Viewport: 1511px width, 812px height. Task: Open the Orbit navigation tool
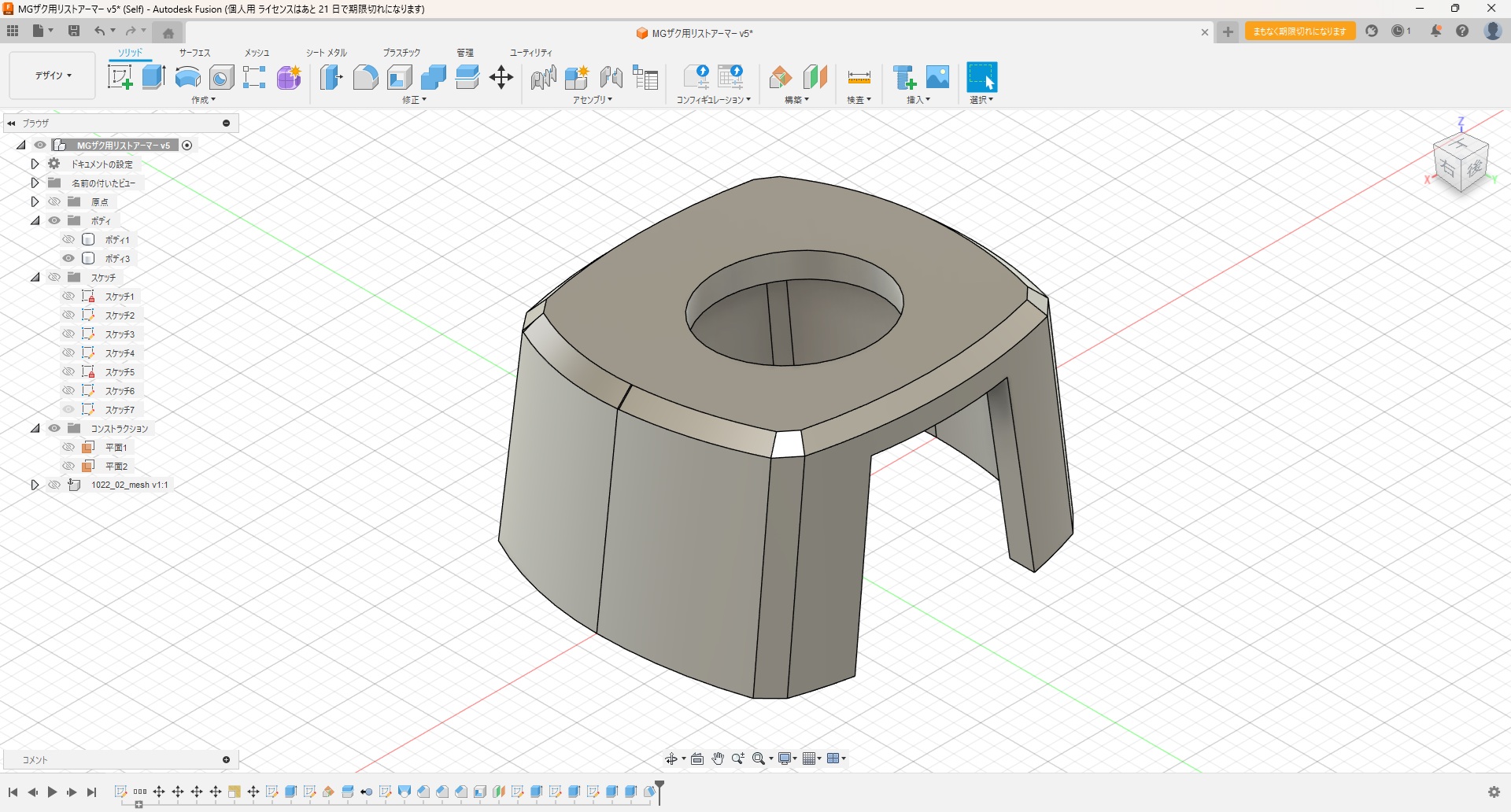coord(671,758)
